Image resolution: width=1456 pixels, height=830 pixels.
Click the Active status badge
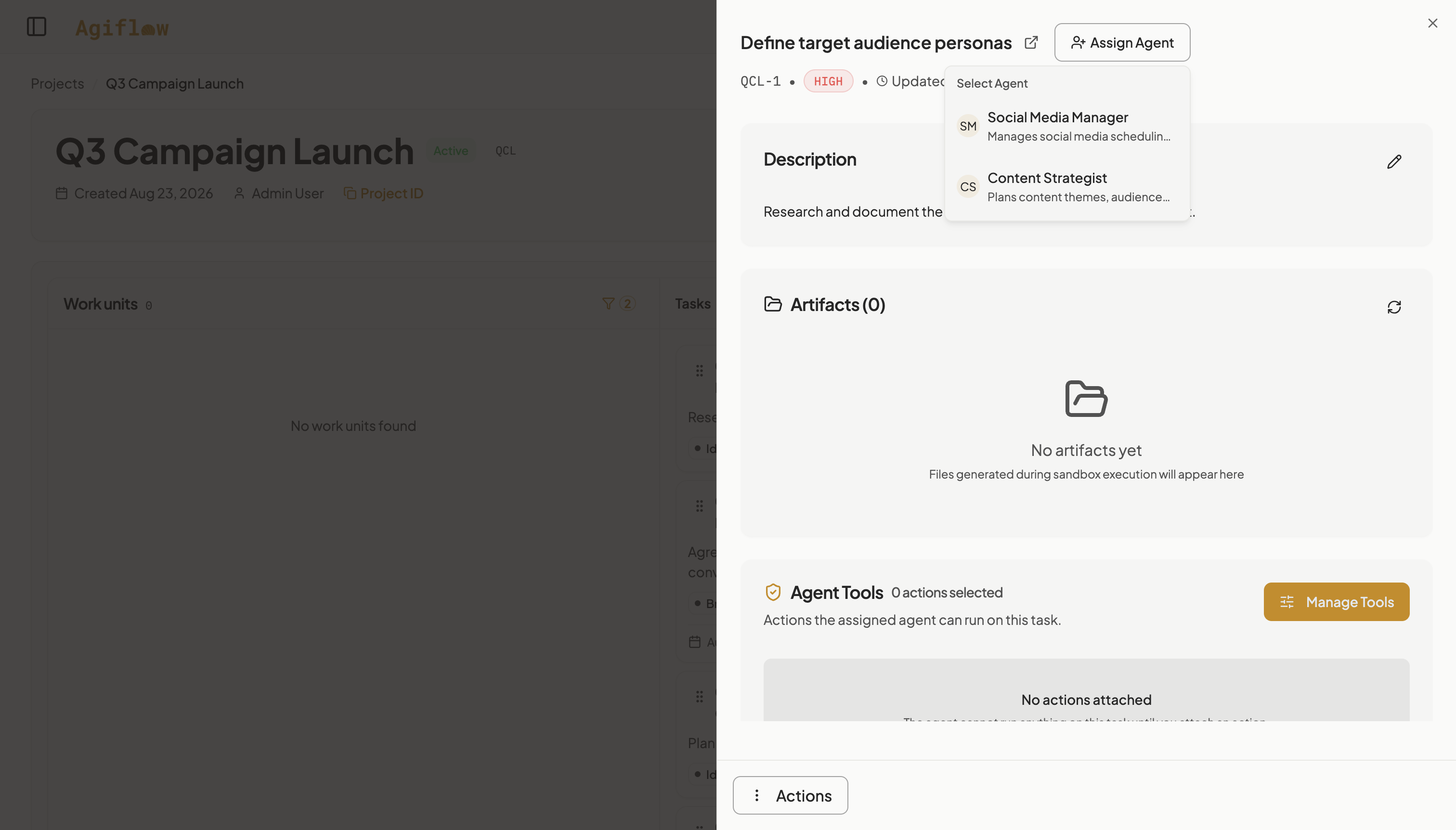pos(450,151)
